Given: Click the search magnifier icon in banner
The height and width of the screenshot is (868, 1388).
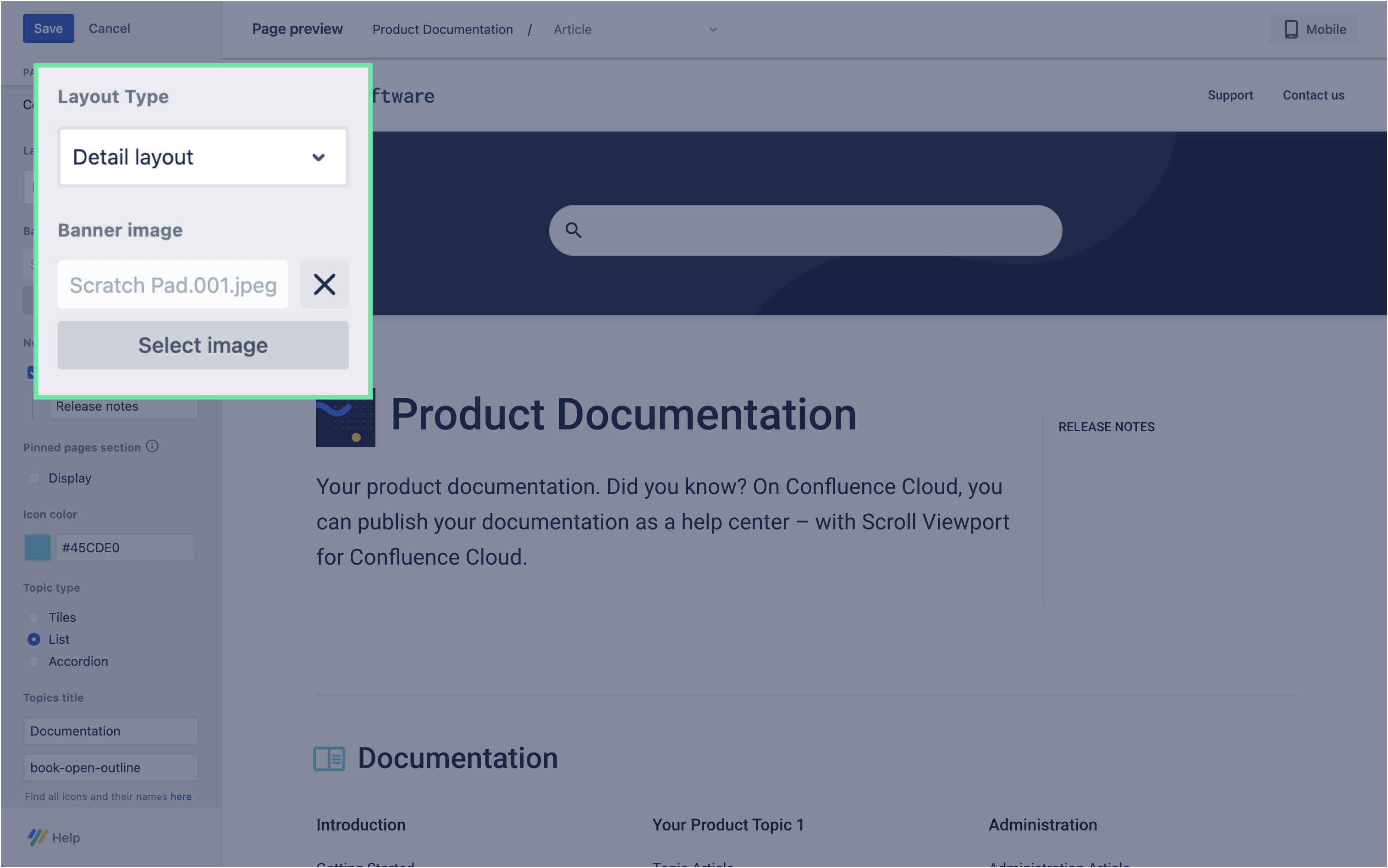Looking at the screenshot, I should 573,230.
